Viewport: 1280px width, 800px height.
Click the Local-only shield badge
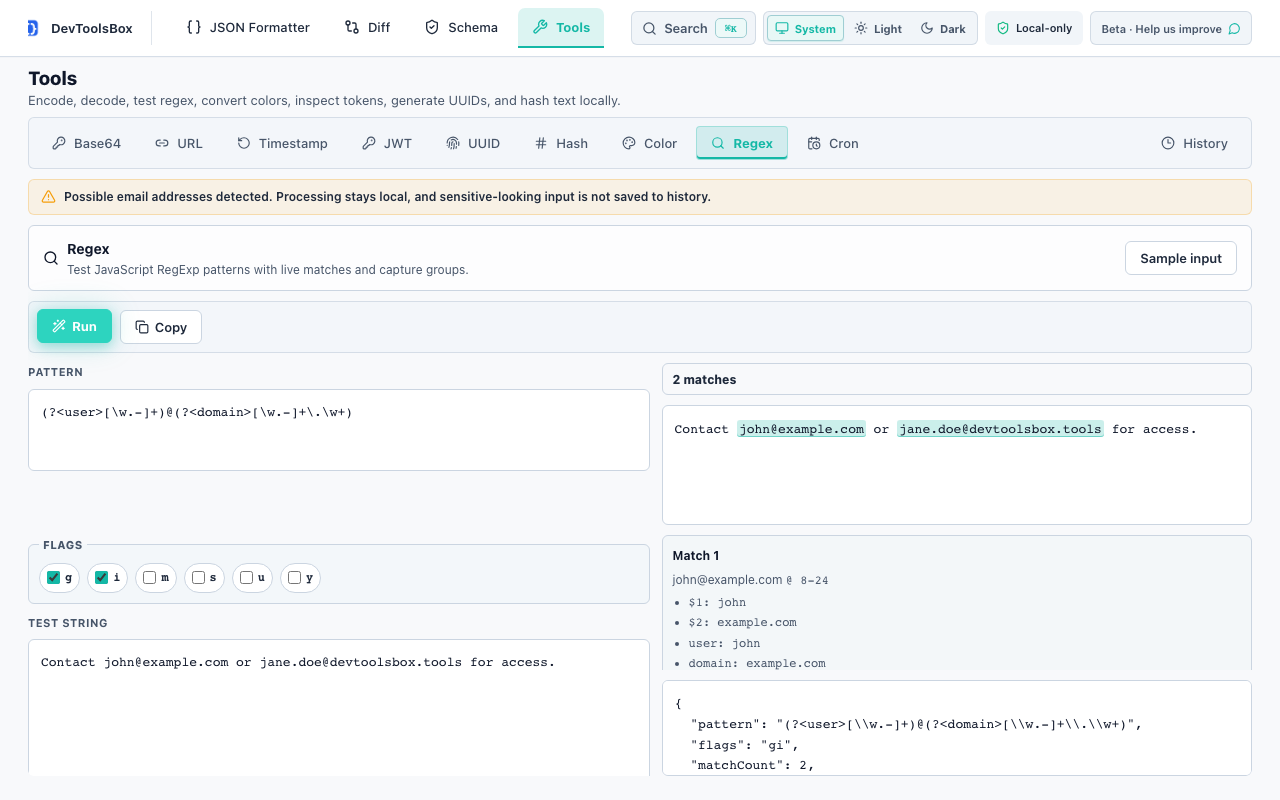1034,28
